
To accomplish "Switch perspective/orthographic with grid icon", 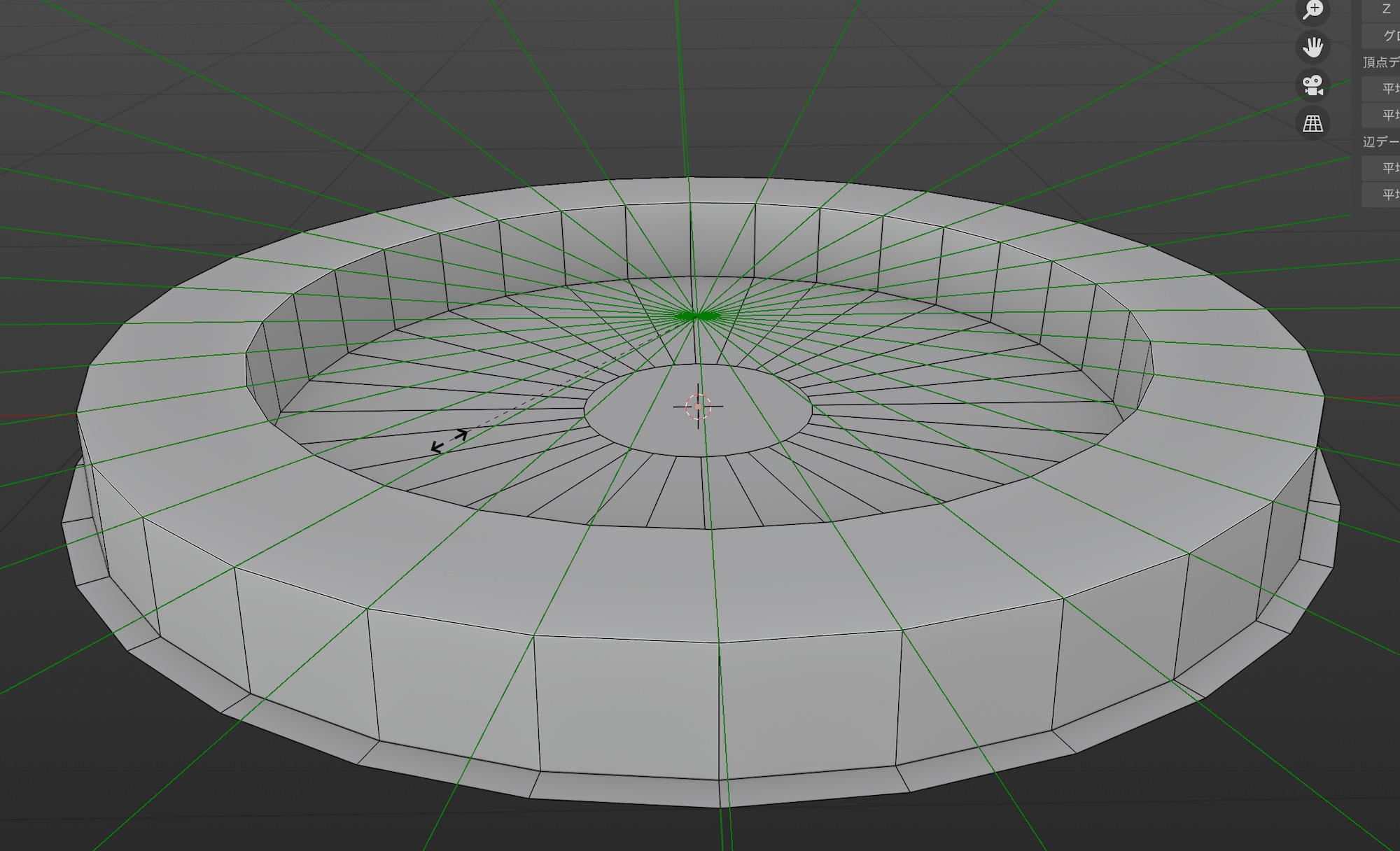I will pyautogui.click(x=1312, y=124).
